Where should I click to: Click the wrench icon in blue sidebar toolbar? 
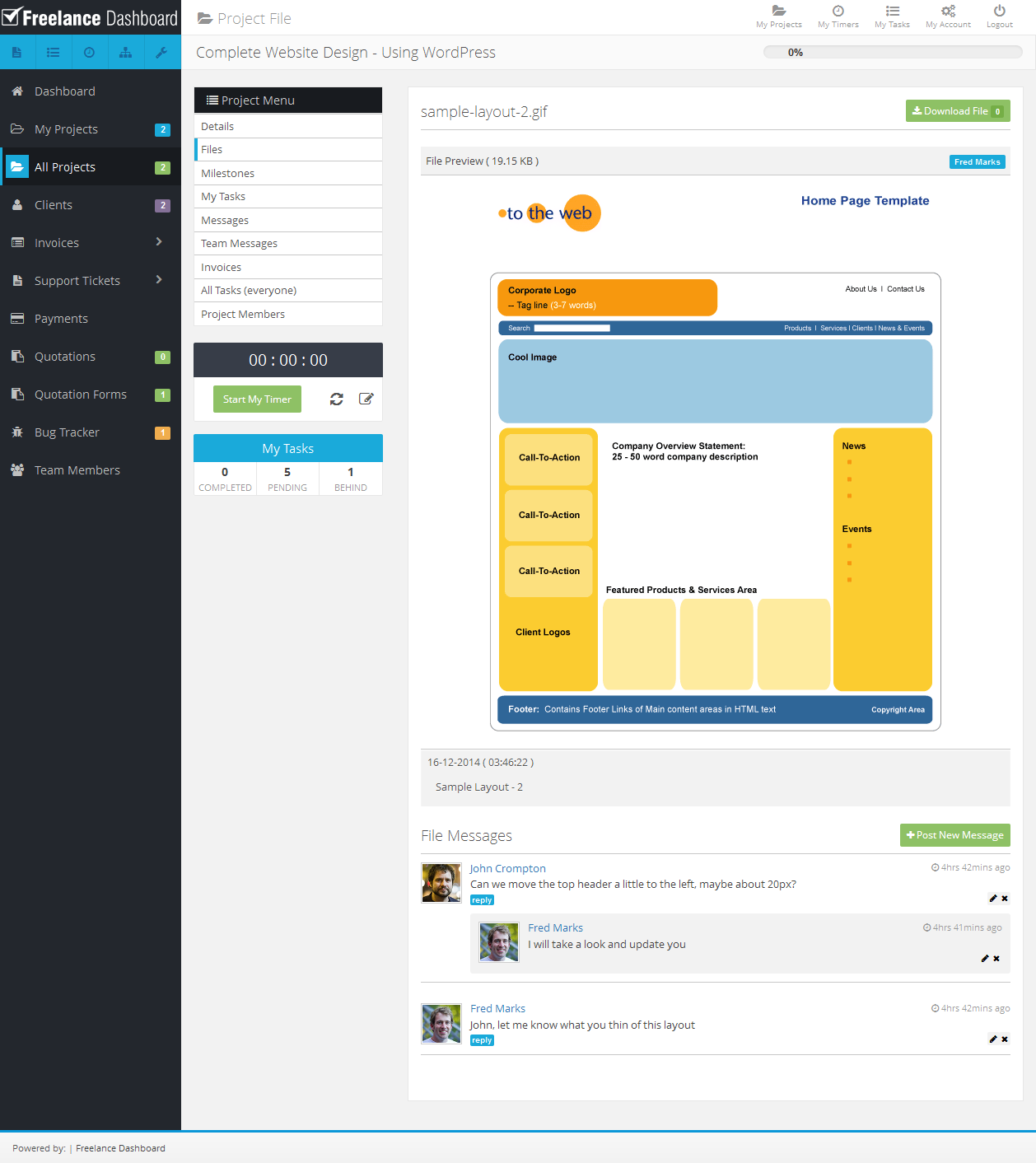coord(162,53)
